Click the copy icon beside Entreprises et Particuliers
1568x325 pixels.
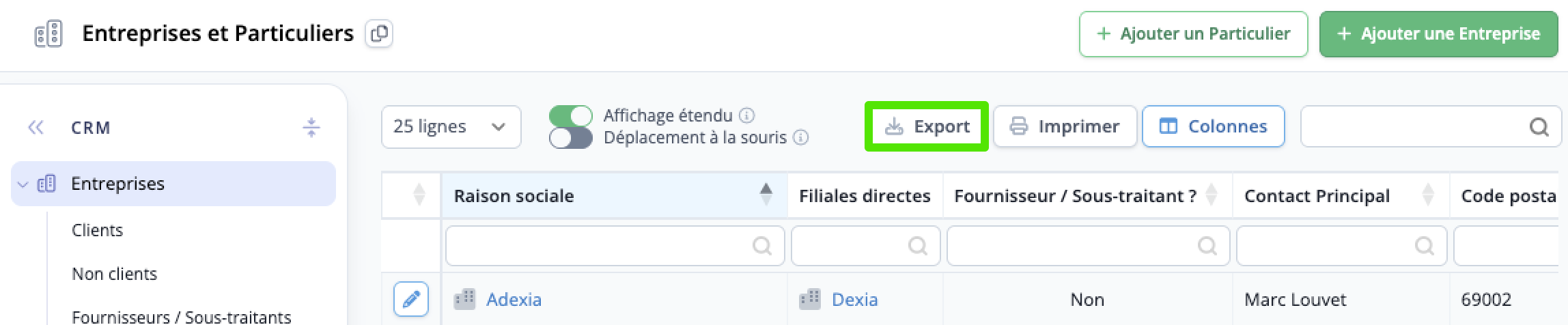(379, 33)
